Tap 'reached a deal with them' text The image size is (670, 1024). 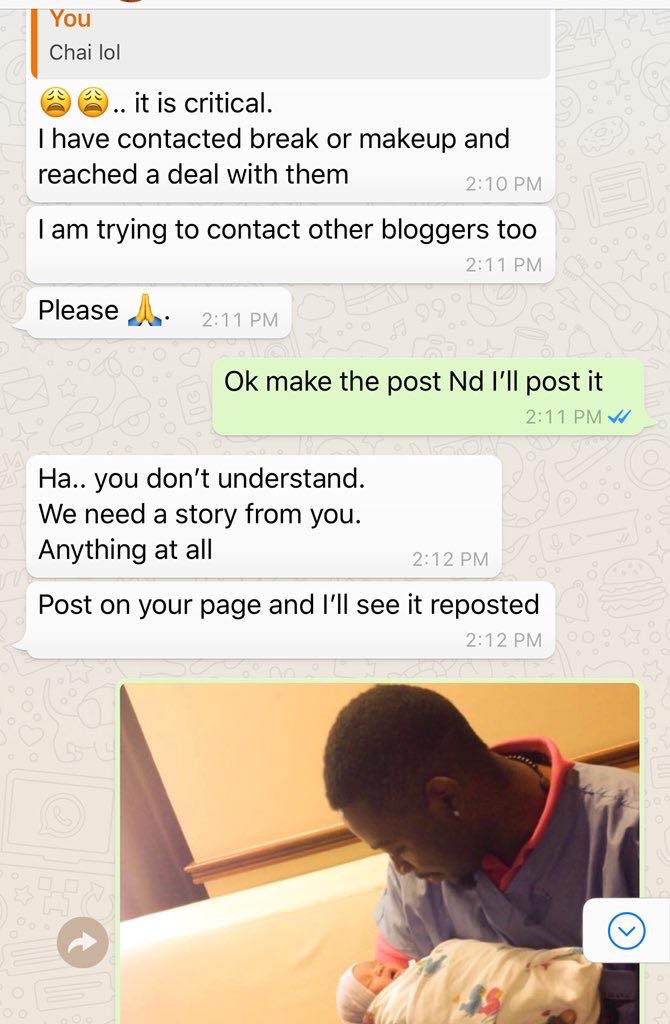193,175
